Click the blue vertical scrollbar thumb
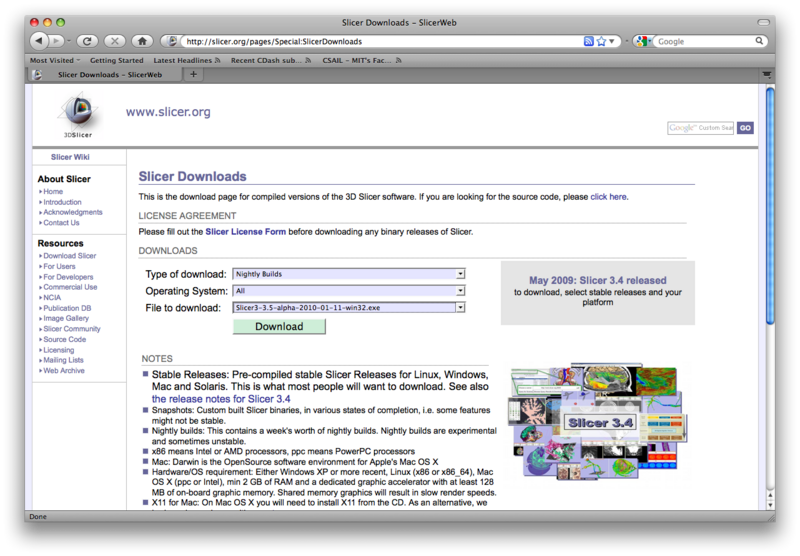The image size is (800, 556). coord(770,205)
